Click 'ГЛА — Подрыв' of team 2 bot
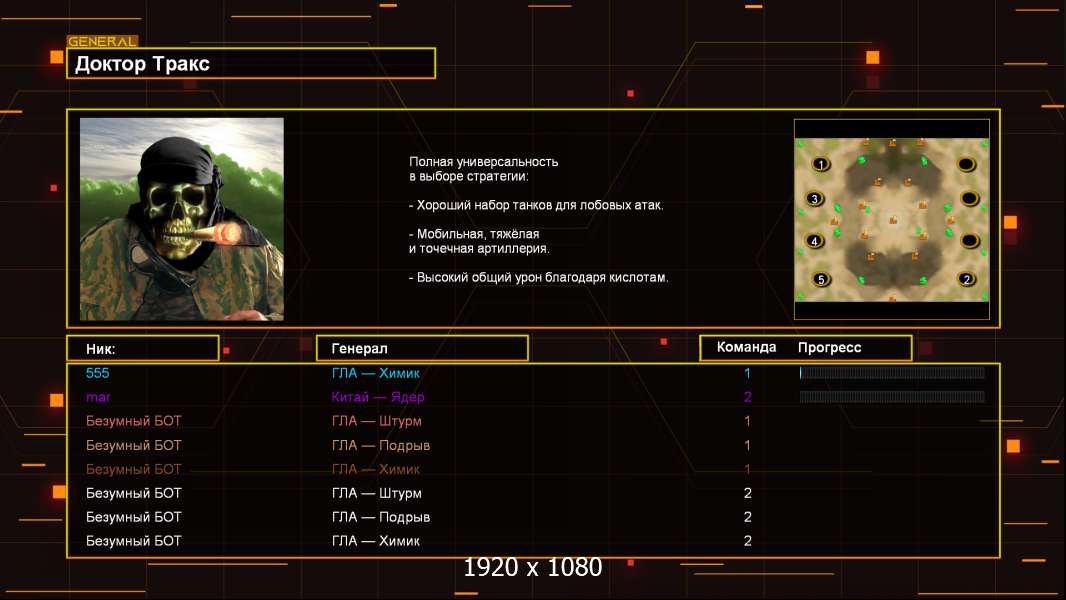The width and height of the screenshot is (1066, 600). pyautogui.click(x=381, y=517)
